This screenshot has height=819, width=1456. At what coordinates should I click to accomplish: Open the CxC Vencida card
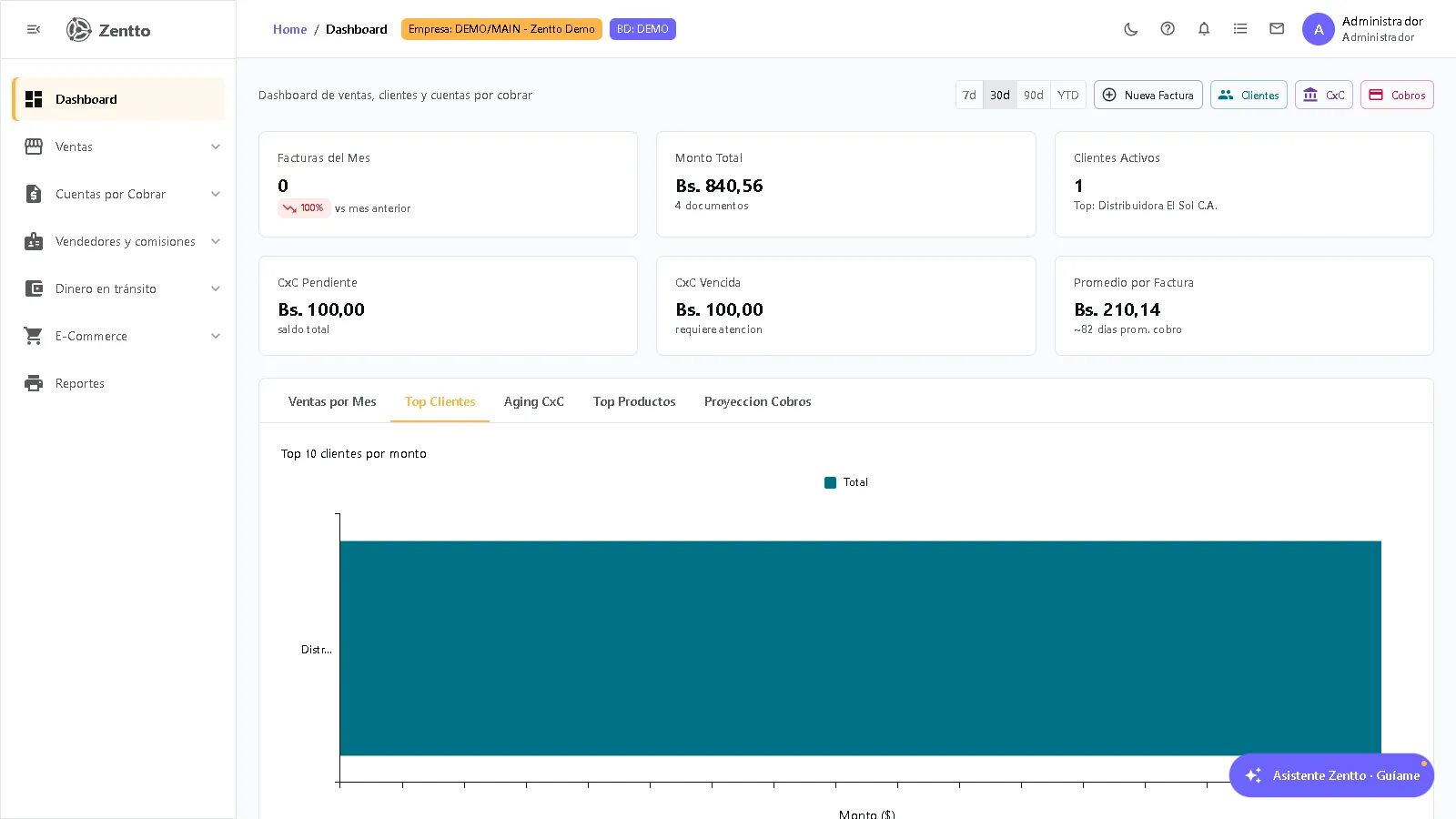tap(846, 306)
